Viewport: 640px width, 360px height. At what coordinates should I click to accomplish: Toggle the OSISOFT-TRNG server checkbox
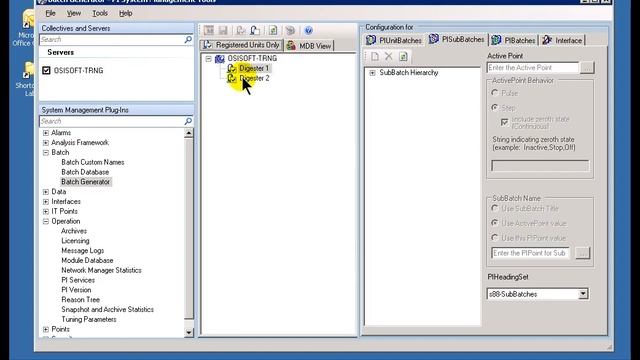[x=46, y=70]
